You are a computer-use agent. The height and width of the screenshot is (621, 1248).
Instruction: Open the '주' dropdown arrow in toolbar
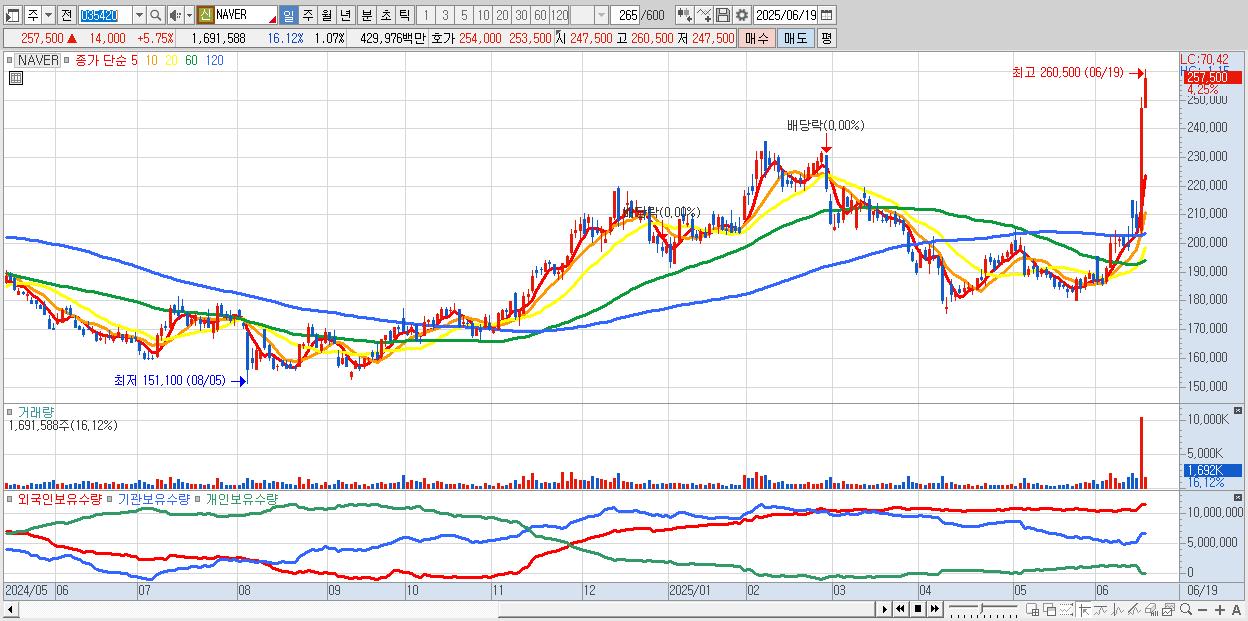point(48,15)
